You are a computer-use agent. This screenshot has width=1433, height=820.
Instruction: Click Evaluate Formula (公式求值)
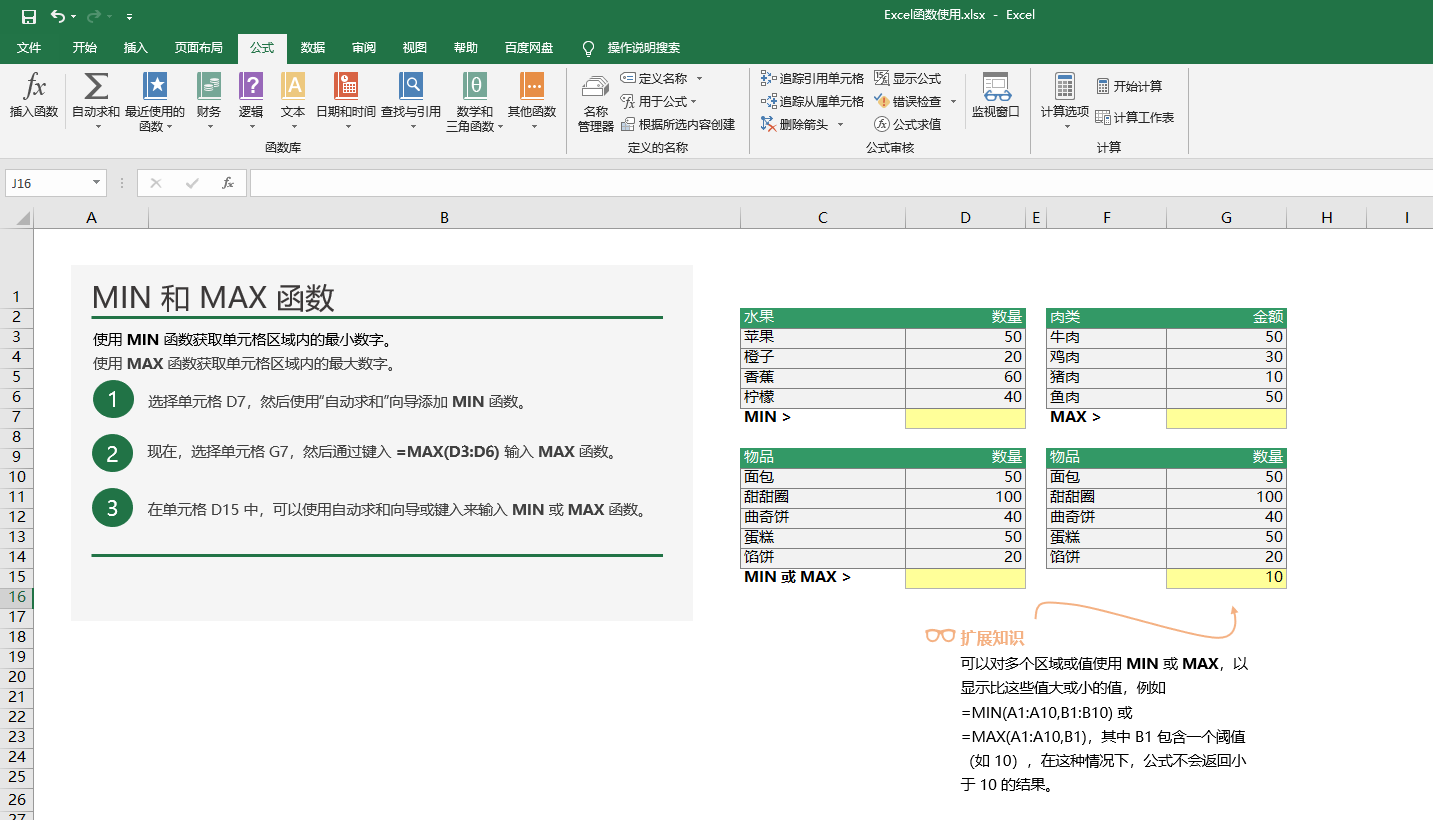pos(908,124)
